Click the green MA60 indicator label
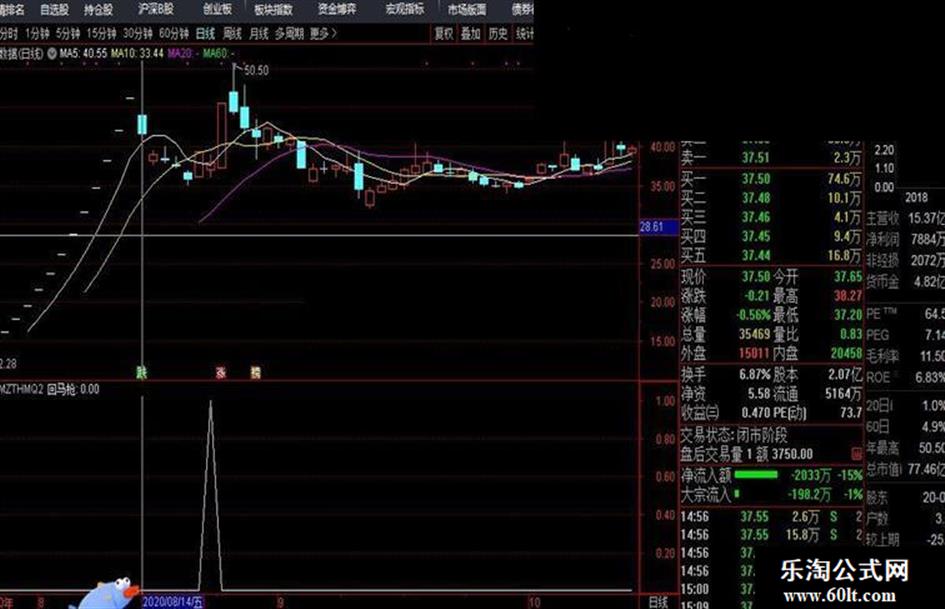 click(218, 54)
